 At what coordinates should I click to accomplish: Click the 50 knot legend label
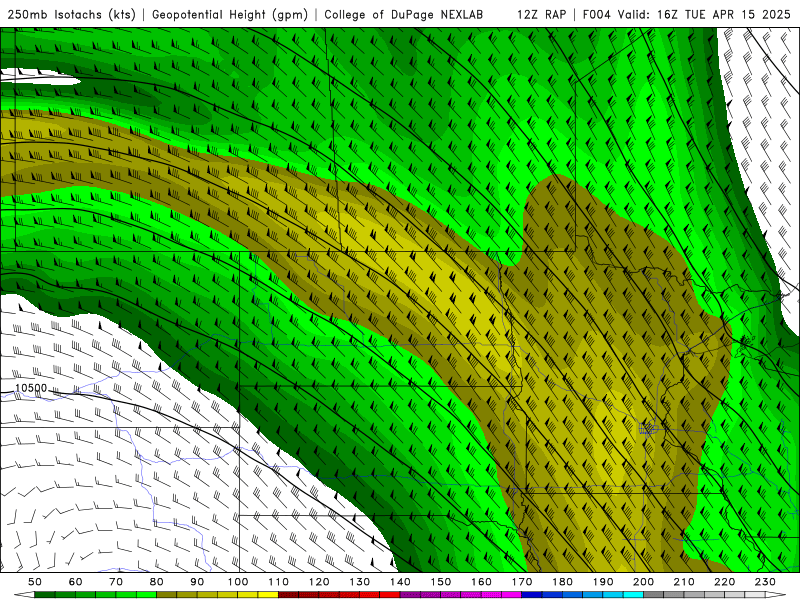click(x=35, y=582)
